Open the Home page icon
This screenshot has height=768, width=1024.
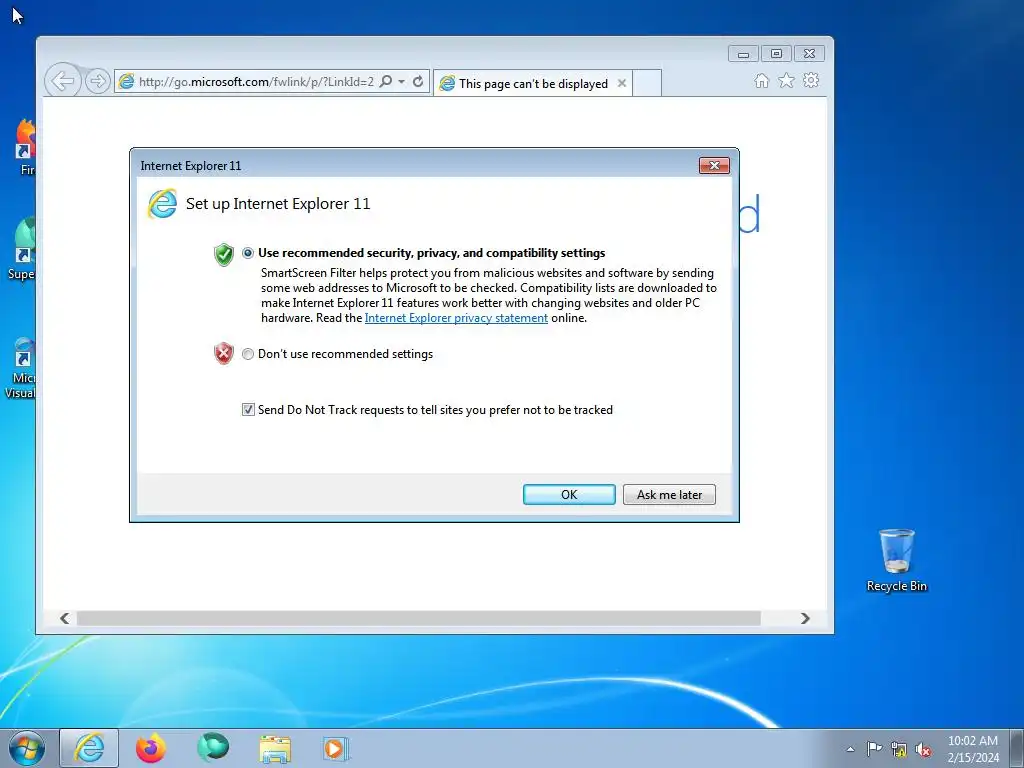click(761, 80)
